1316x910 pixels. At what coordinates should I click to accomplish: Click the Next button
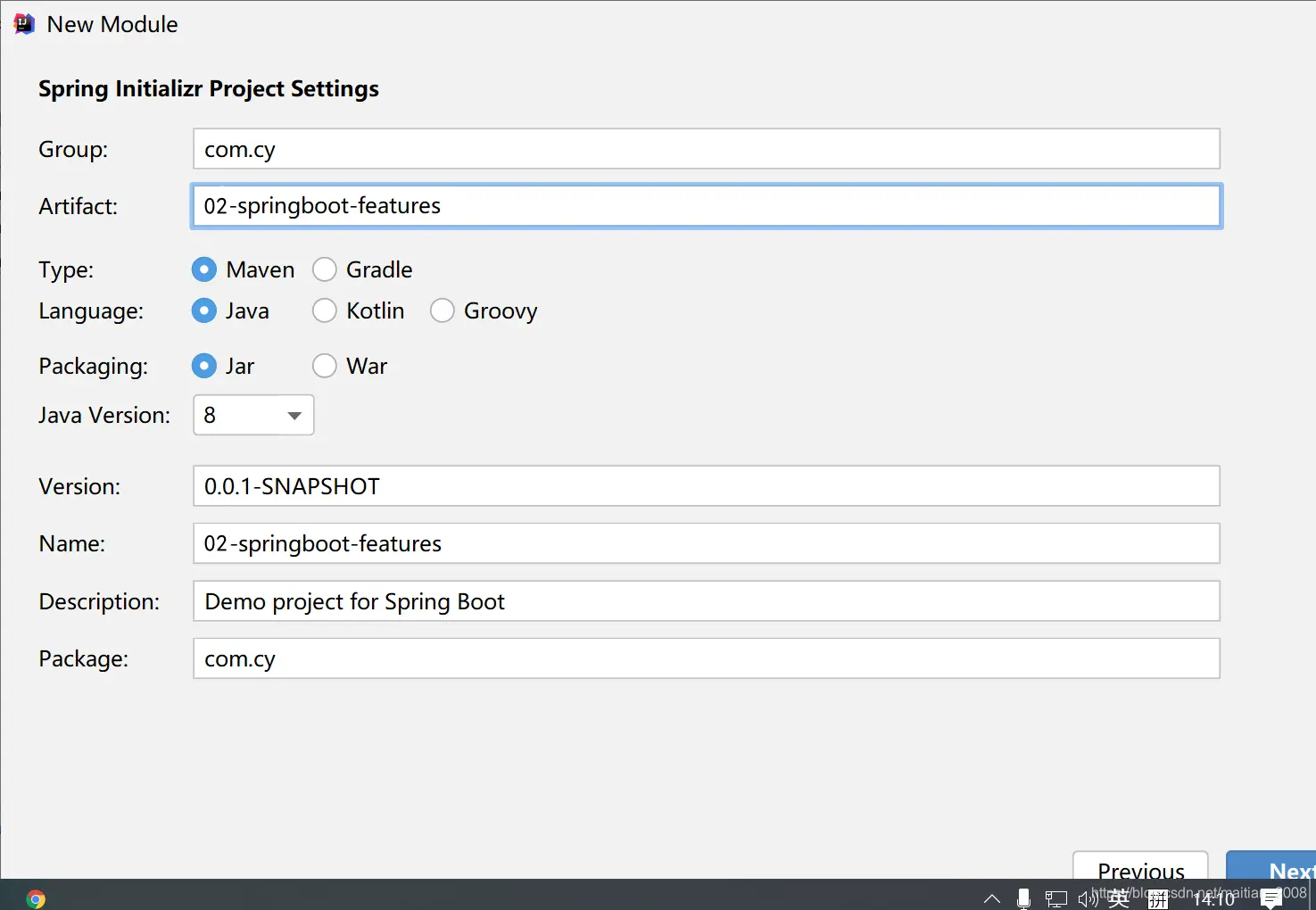point(1271,865)
